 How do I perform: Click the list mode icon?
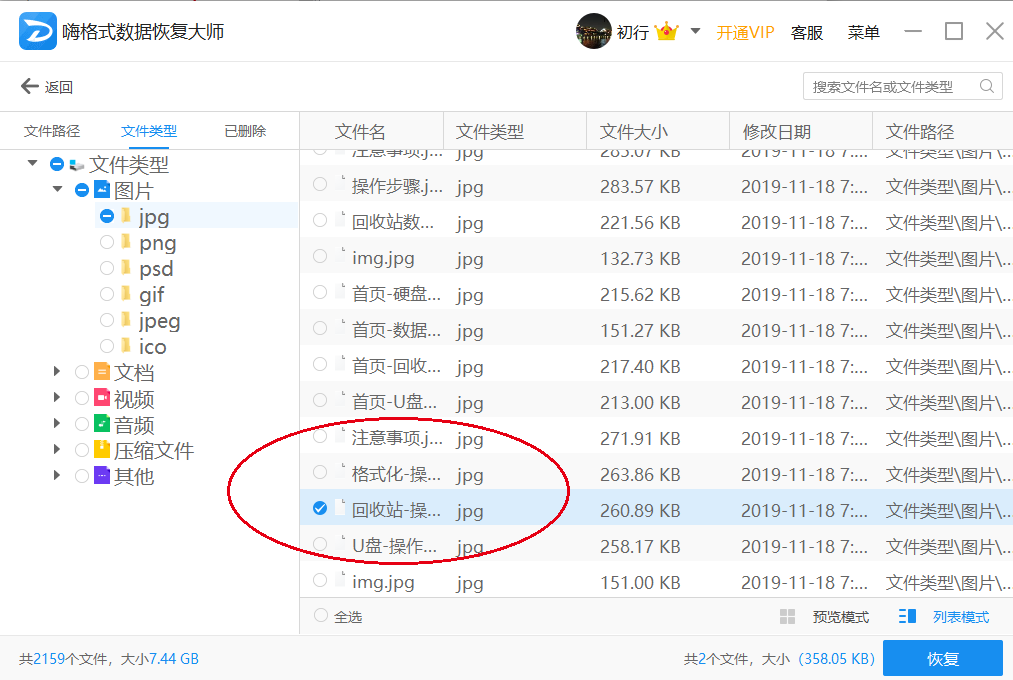tap(907, 616)
